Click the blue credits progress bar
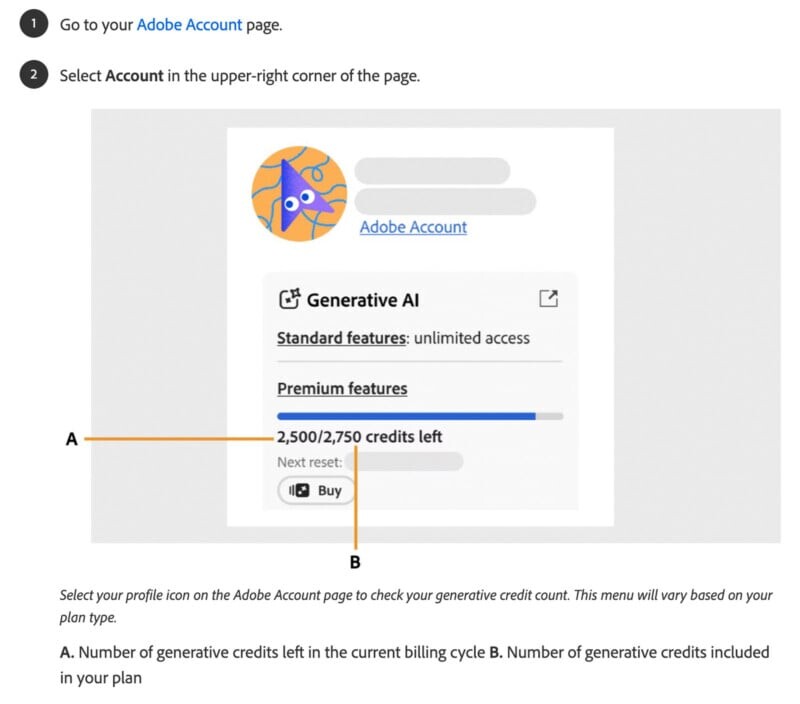This screenshot has height=704, width=800. 406,415
